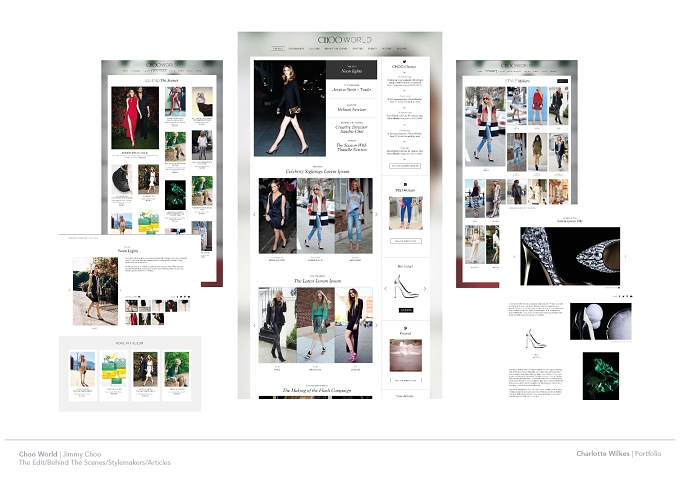Click the shoe sketch in crystal shoe article
The image size is (680, 481).
[x=536, y=339]
